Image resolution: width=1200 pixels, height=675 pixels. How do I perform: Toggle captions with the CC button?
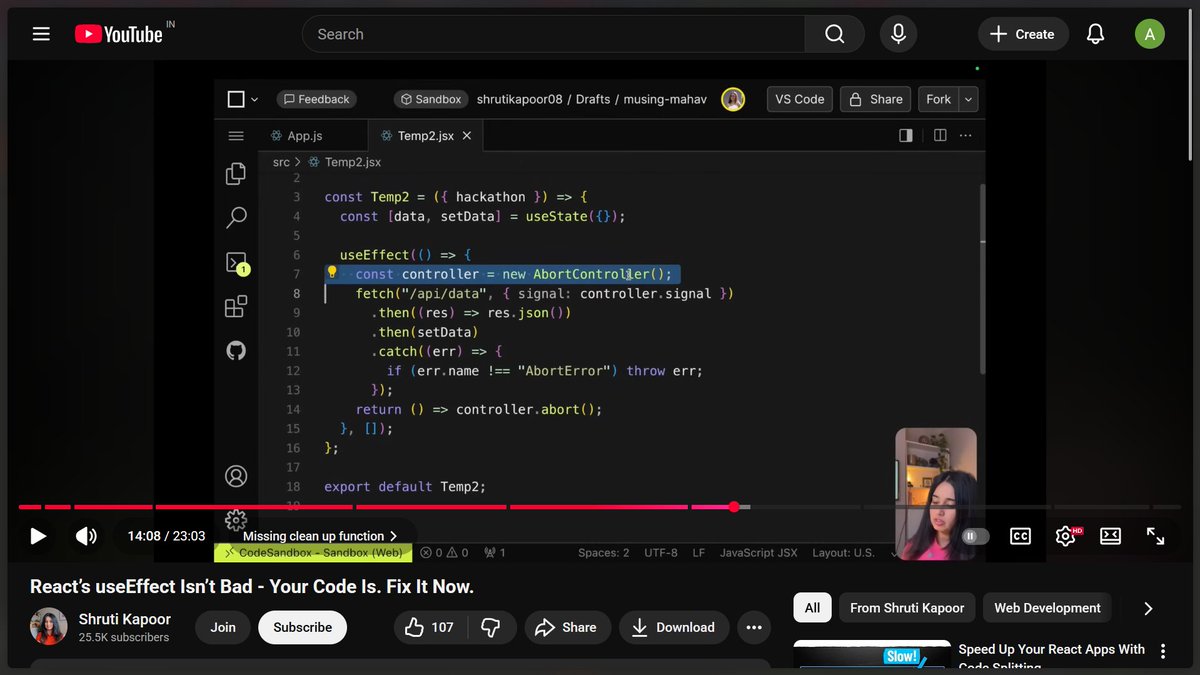pos(1020,536)
